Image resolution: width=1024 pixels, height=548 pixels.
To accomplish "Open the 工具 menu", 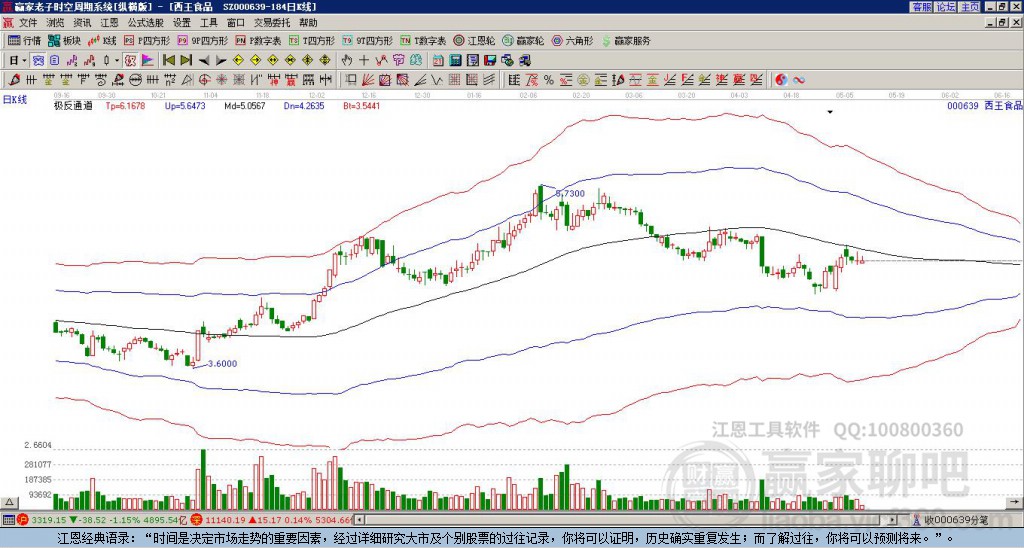I will pyautogui.click(x=208, y=23).
